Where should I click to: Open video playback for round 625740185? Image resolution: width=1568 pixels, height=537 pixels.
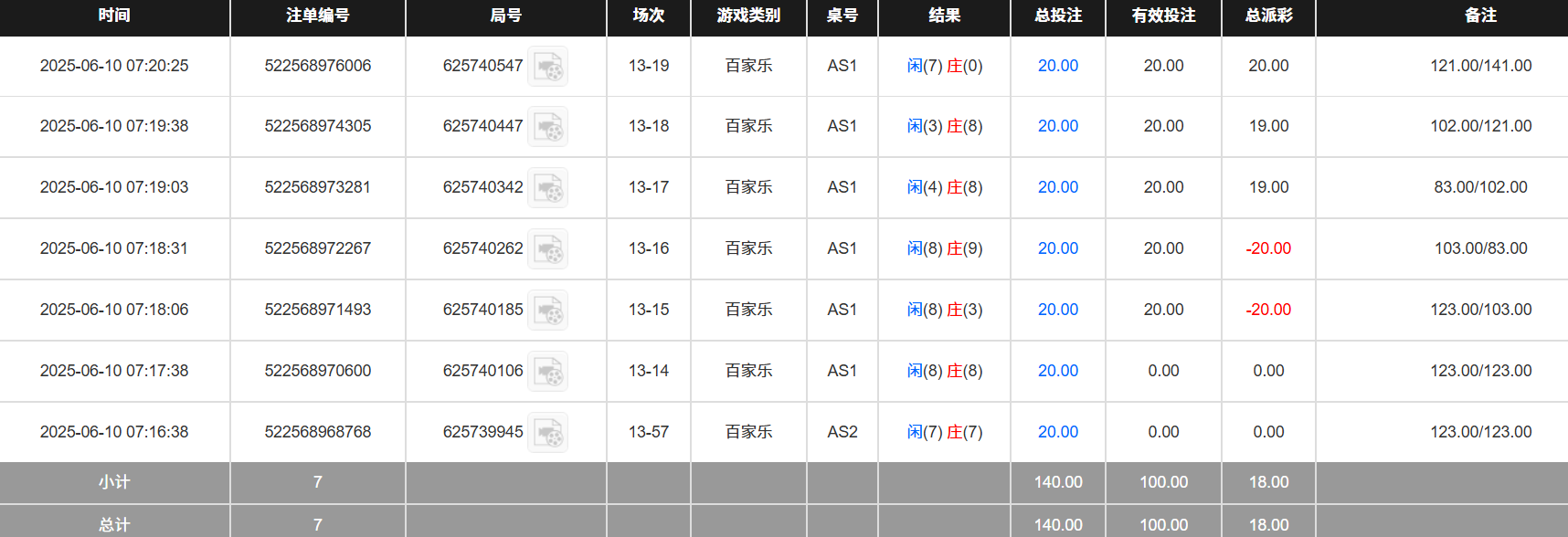click(x=547, y=310)
